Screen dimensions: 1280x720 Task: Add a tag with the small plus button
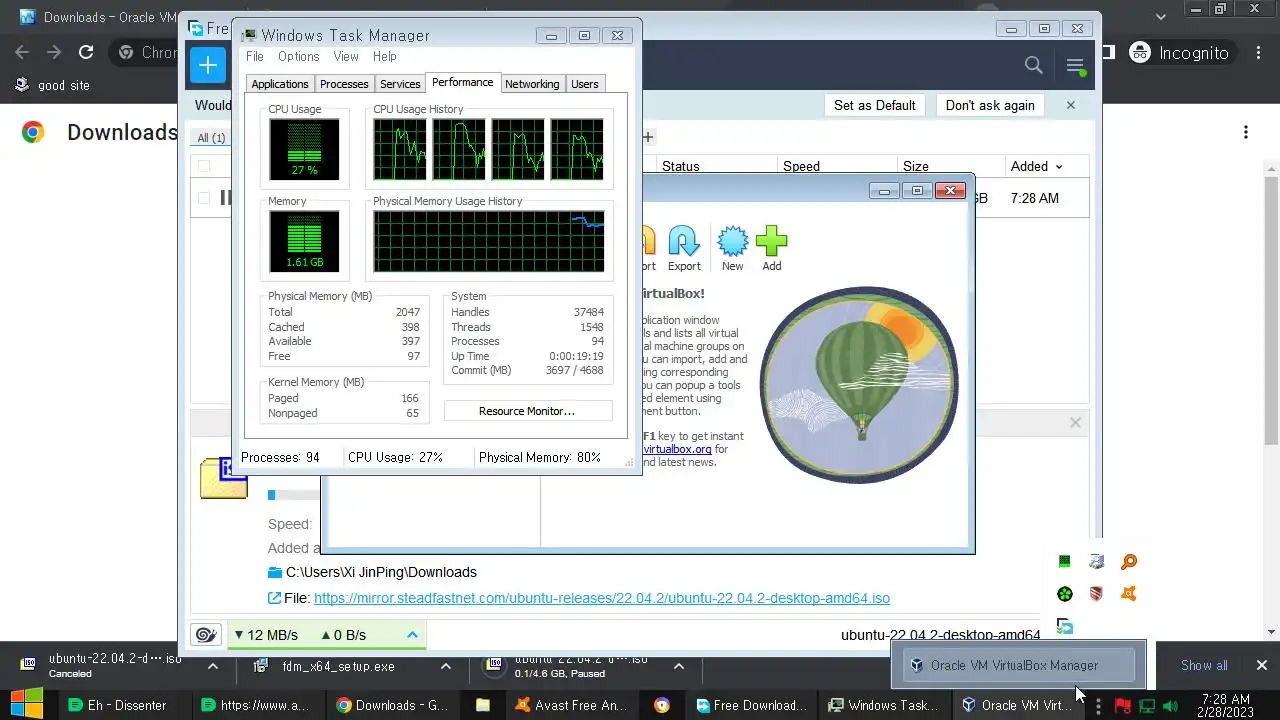648,137
